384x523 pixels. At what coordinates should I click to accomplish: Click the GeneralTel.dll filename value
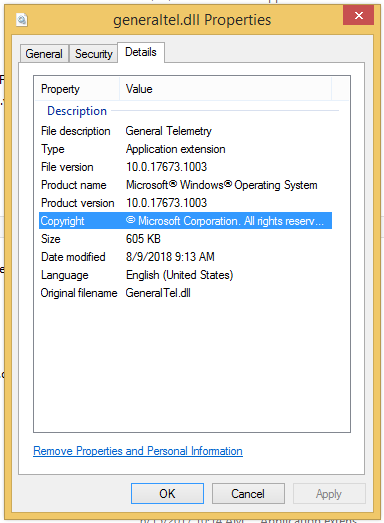click(158, 293)
